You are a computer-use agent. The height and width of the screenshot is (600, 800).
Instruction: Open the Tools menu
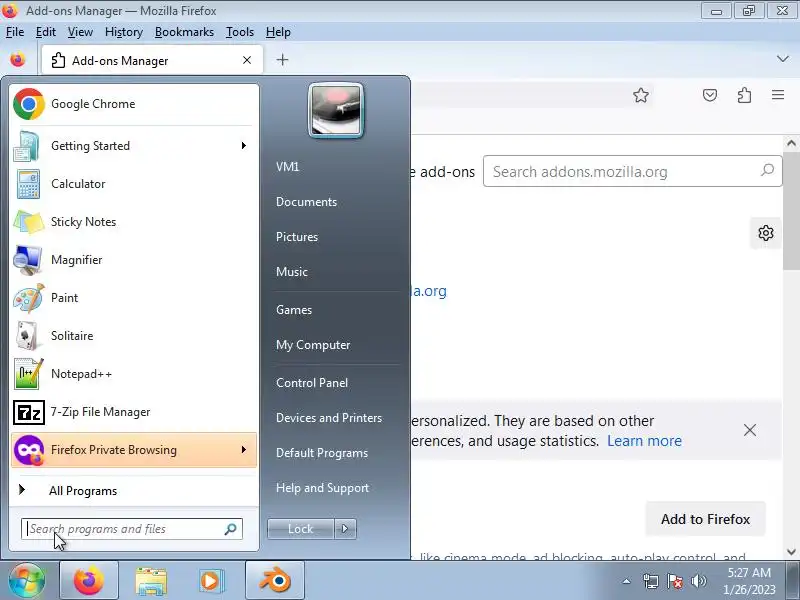point(240,32)
